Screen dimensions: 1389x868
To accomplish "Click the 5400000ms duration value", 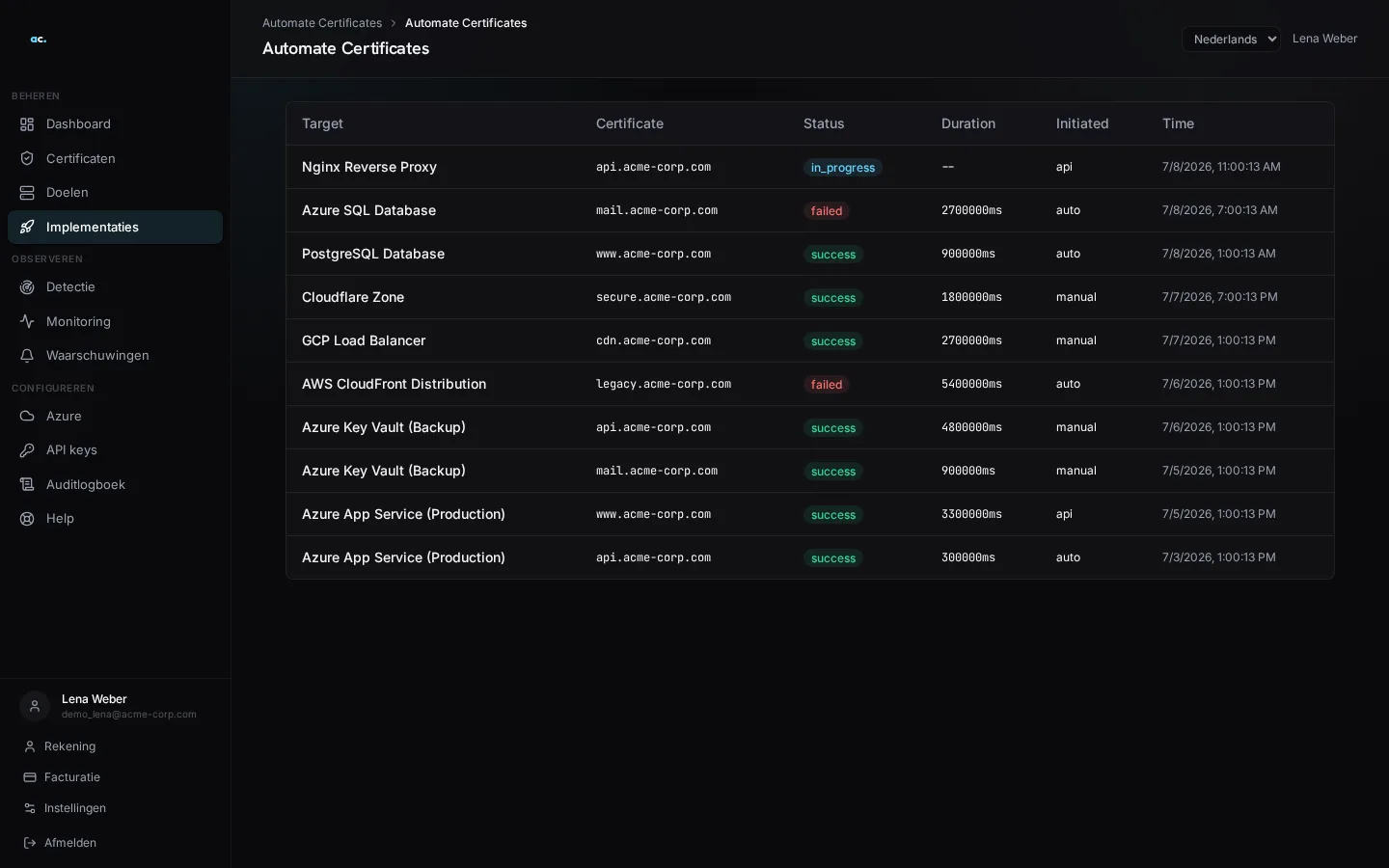I will pos(971,384).
